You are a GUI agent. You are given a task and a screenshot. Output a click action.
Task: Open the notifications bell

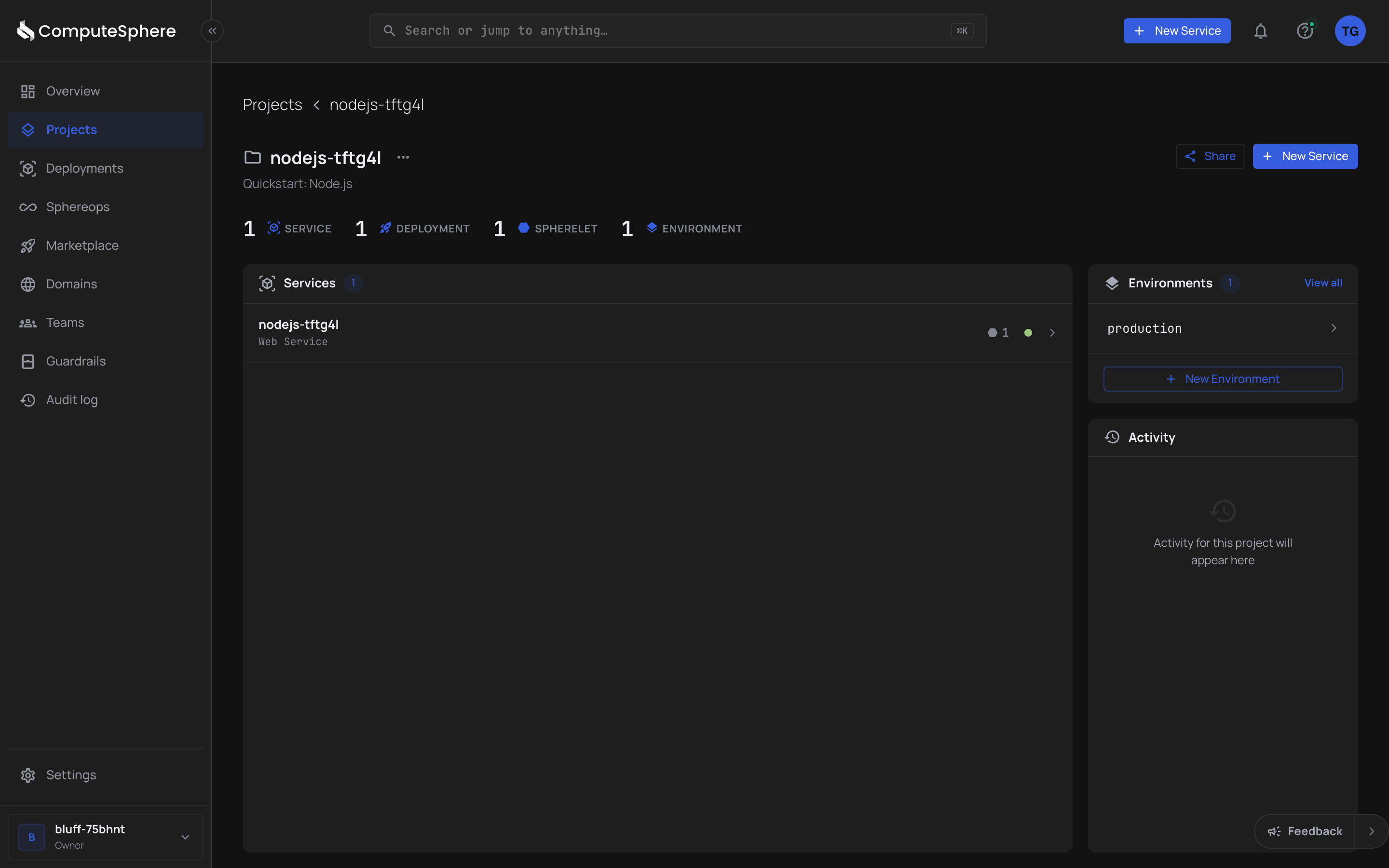1260,31
